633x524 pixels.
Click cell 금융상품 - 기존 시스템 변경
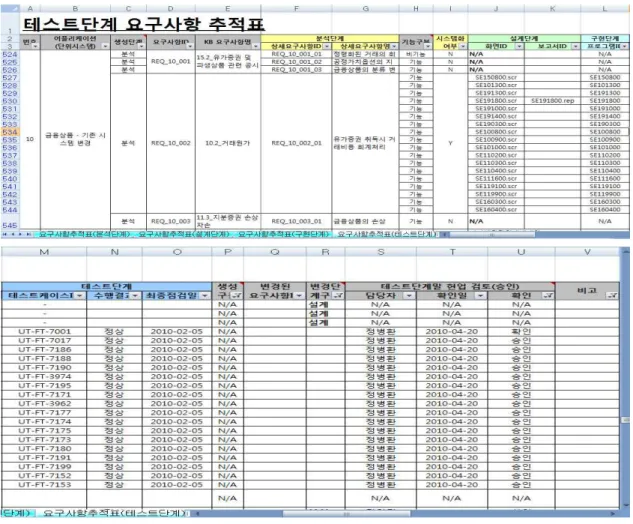pyautogui.click(x=75, y=139)
